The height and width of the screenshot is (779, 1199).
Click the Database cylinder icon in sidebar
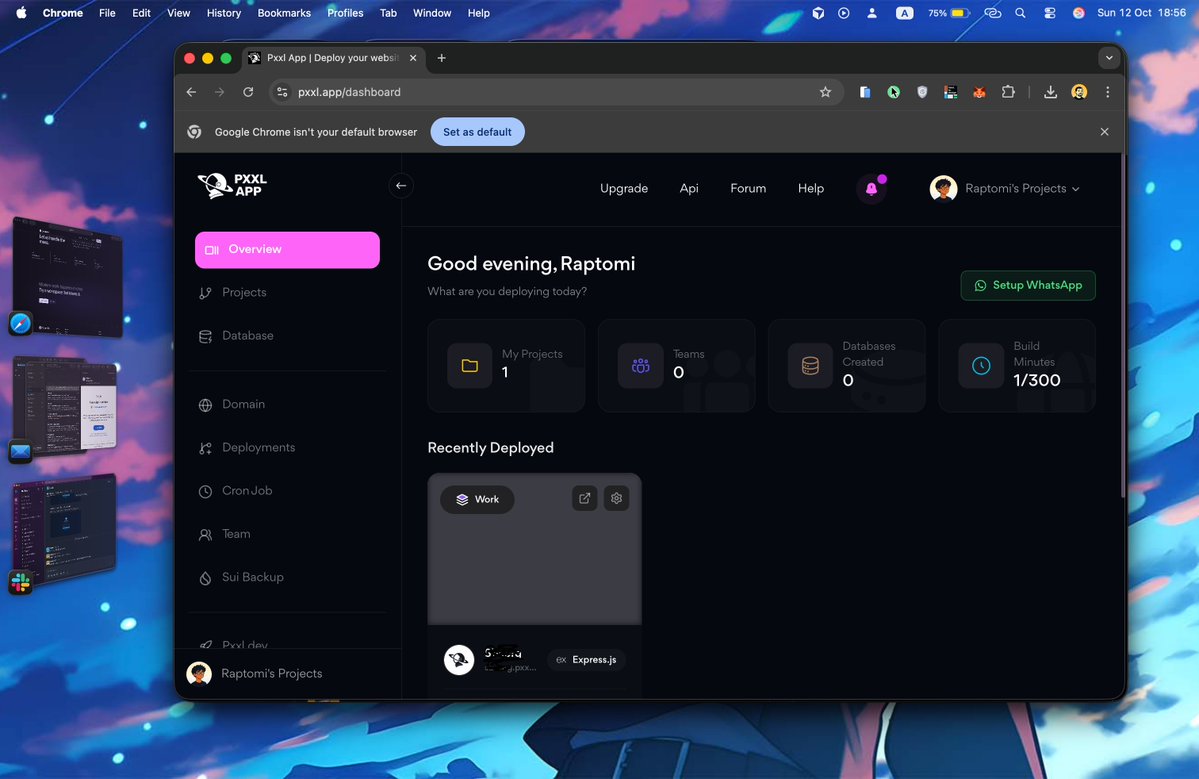(205, 336)
